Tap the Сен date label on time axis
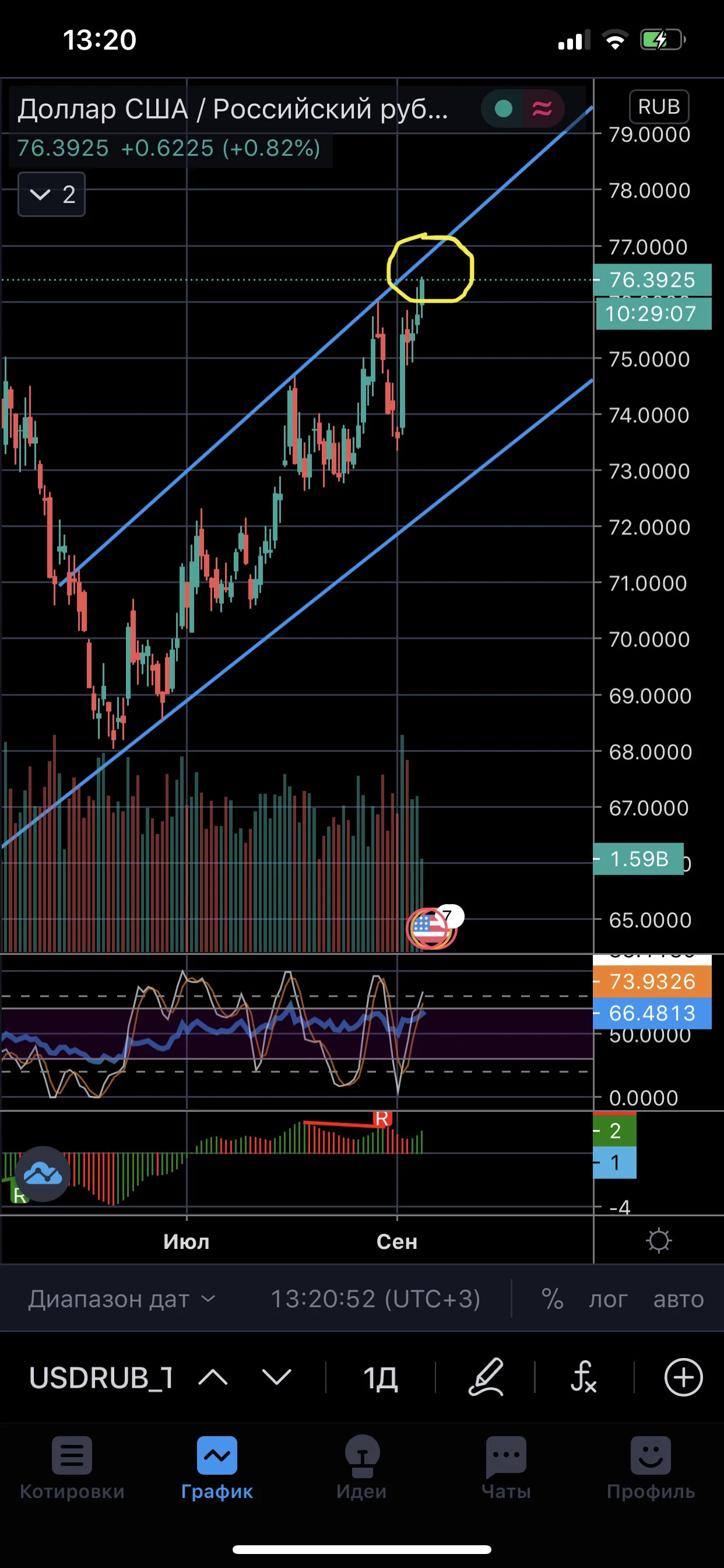This screenshot has height=1568, width=724. [x=396, y=1241]
